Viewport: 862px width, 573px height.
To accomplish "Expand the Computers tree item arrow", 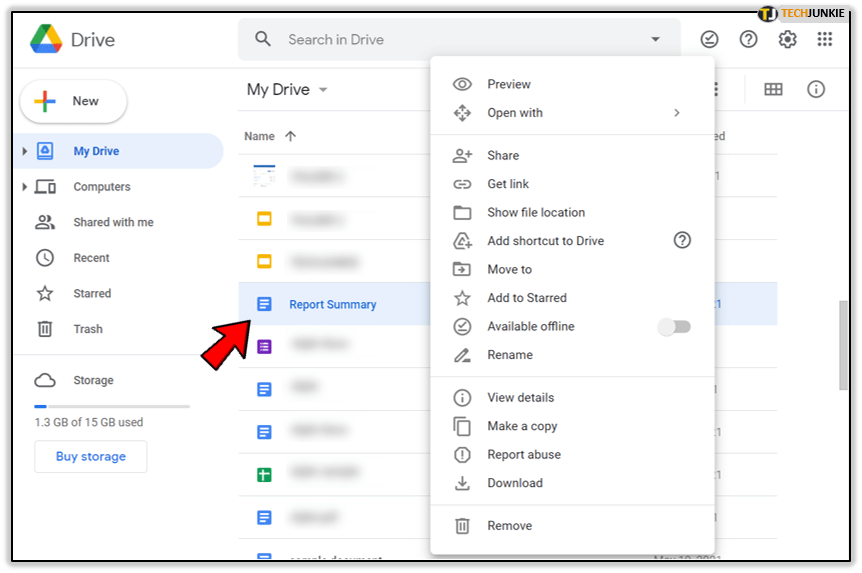I will pos(25,187).
